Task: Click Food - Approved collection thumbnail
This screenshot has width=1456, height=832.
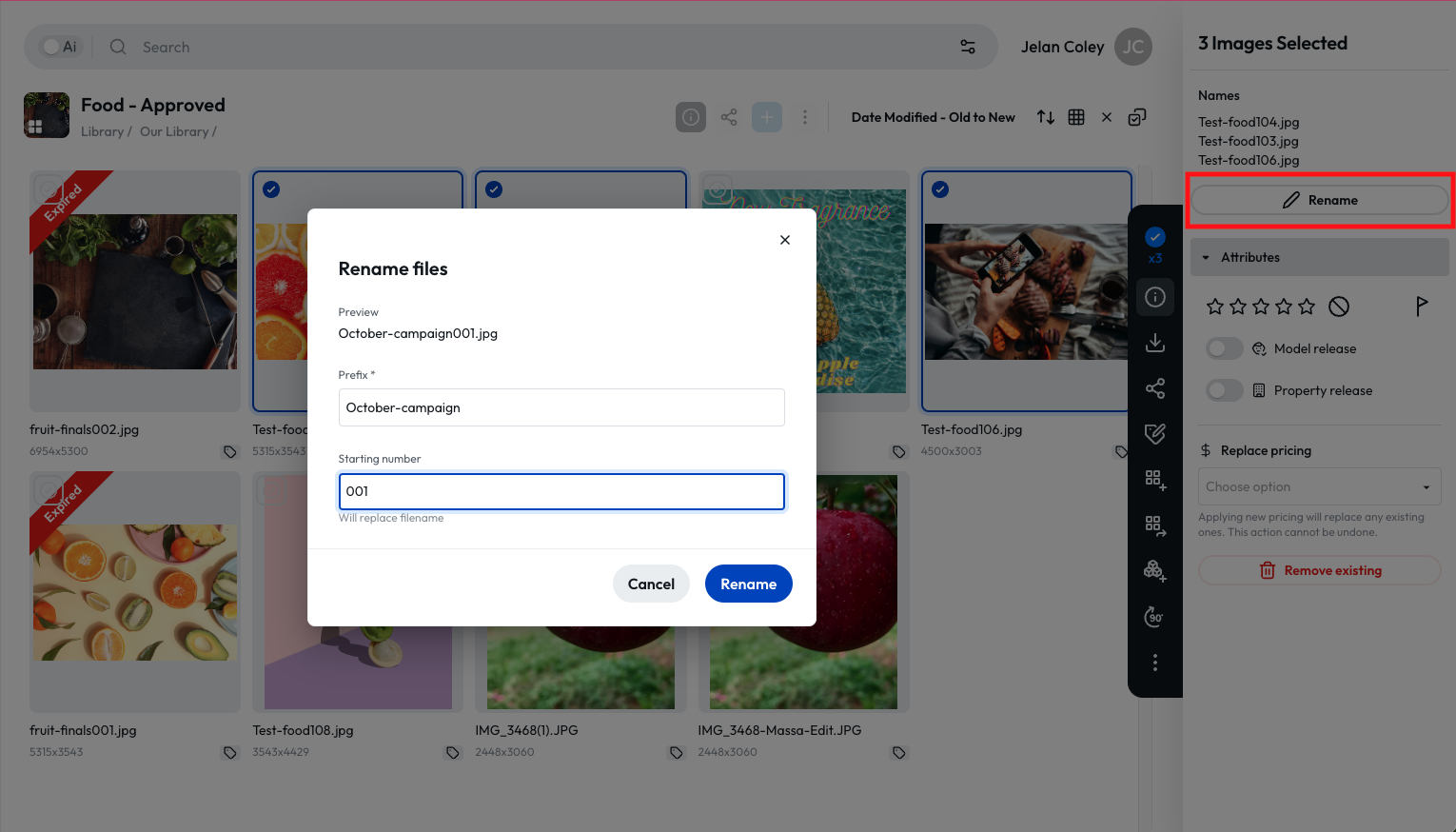Action: (47, 115)
